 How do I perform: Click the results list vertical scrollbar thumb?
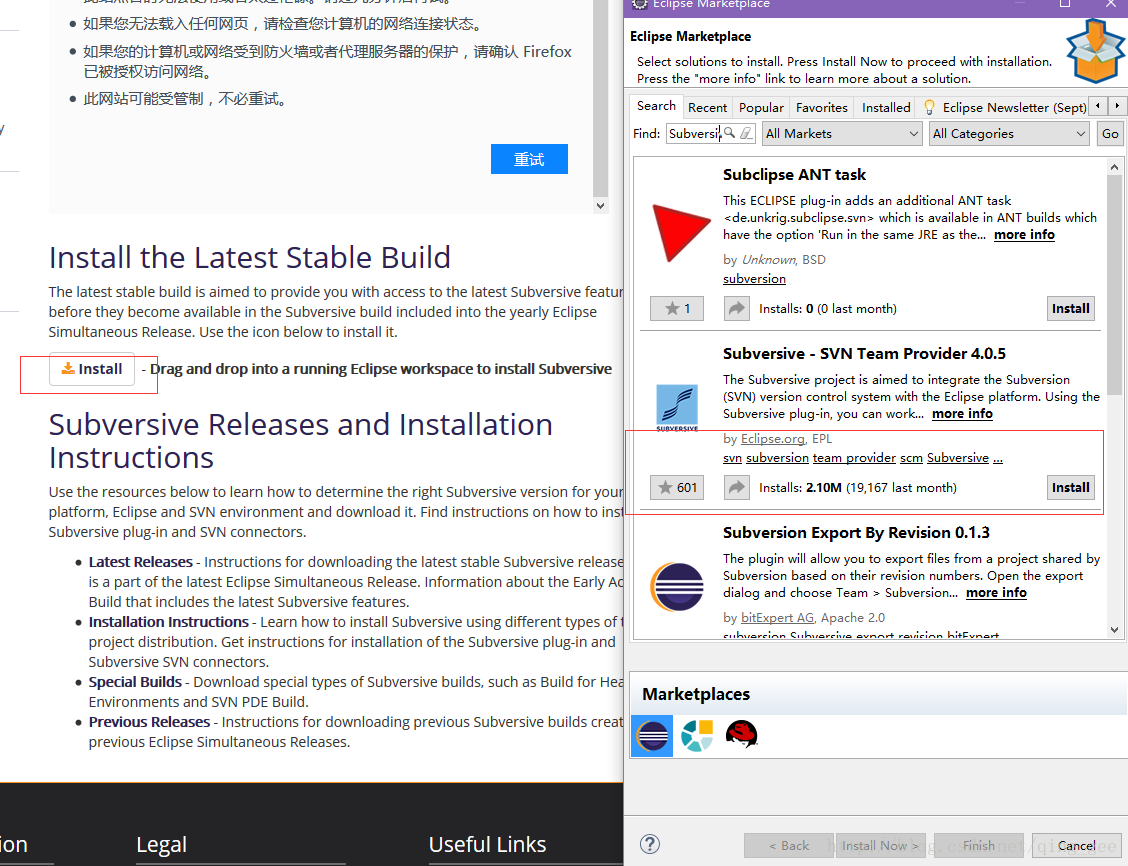pyautogui.click(x=1114, y=285)
